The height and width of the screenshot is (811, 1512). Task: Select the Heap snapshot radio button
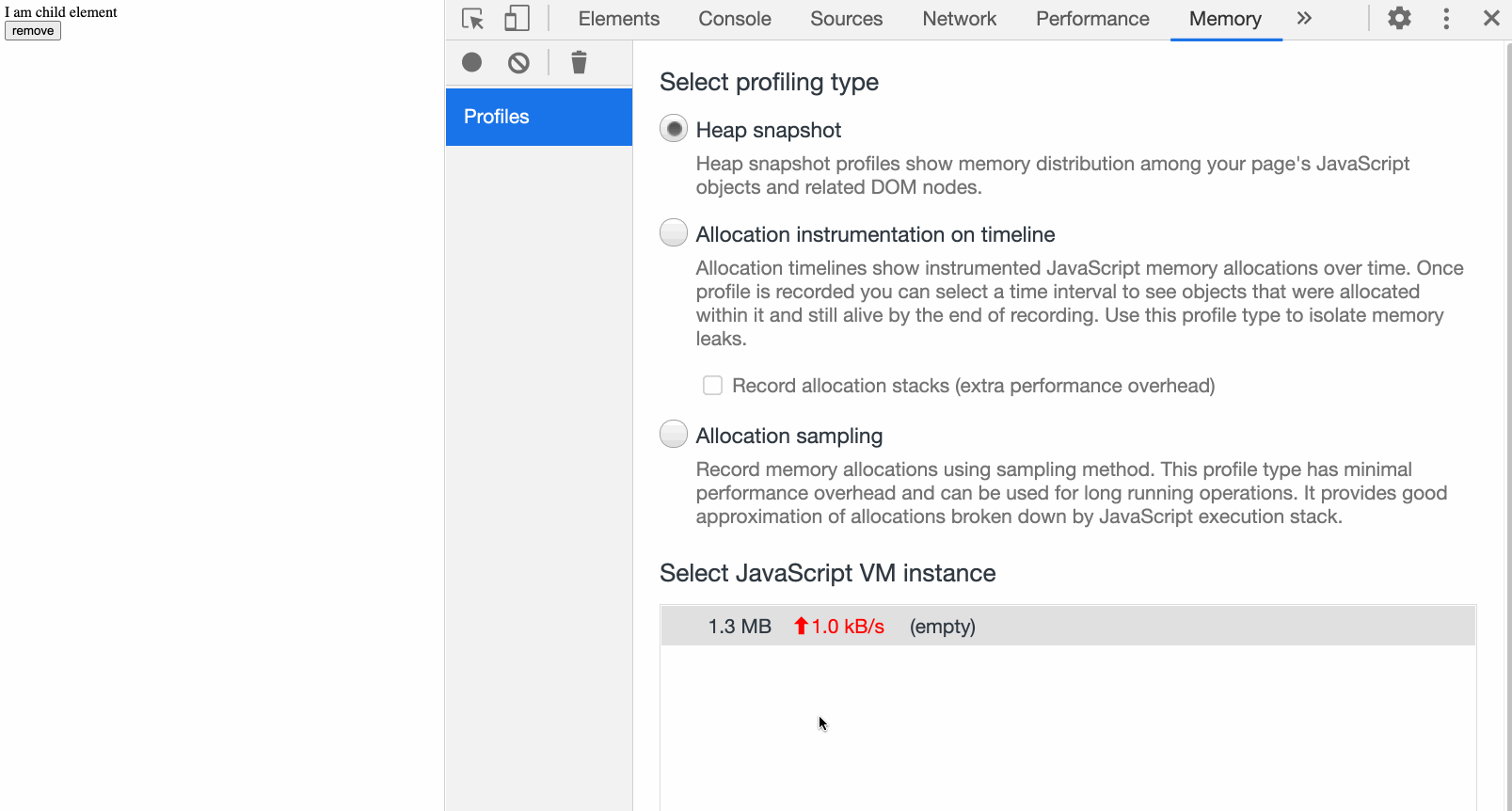click(x=674, y=129)
